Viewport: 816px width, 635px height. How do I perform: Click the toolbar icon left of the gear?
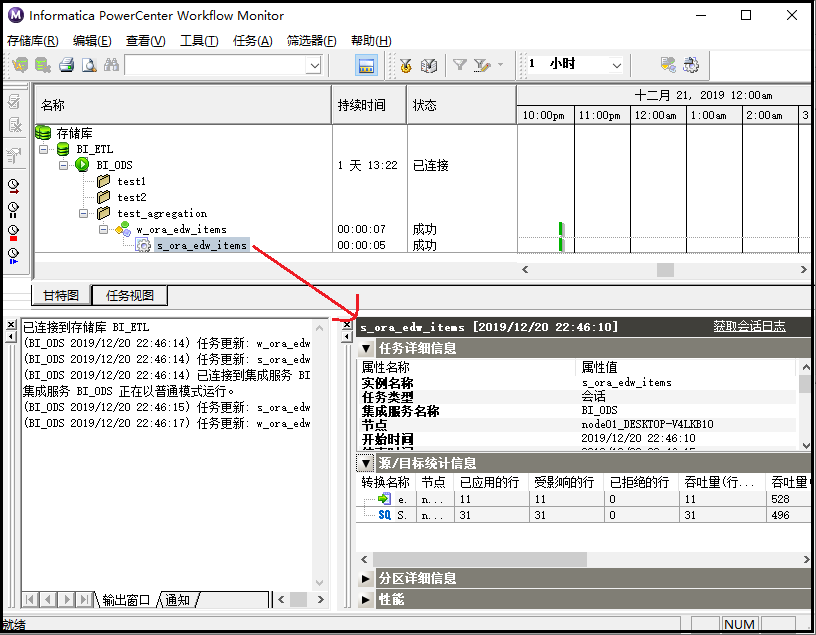coord(668,65)
